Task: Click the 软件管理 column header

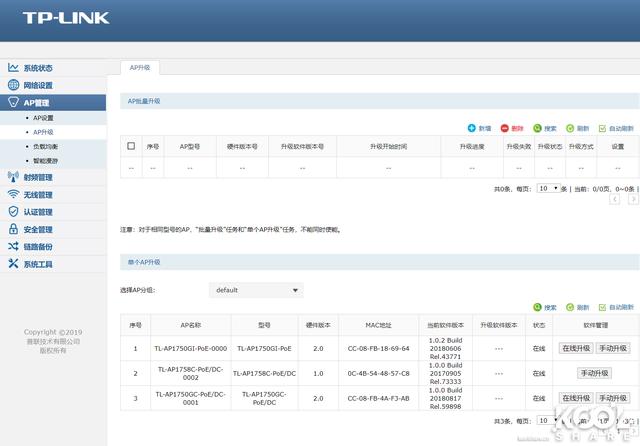Action: 596,325
